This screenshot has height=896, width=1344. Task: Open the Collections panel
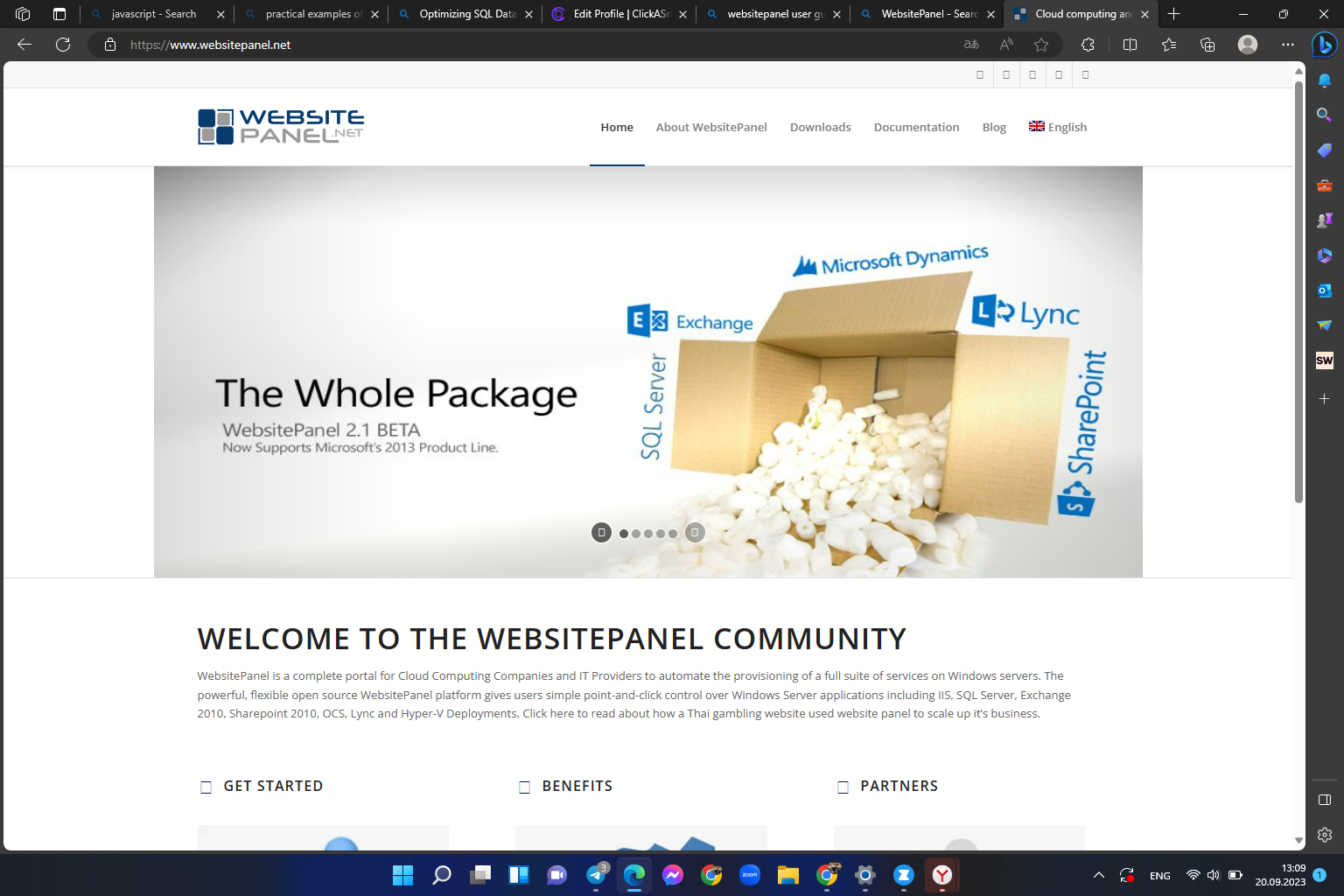(x=1207, y=45)
